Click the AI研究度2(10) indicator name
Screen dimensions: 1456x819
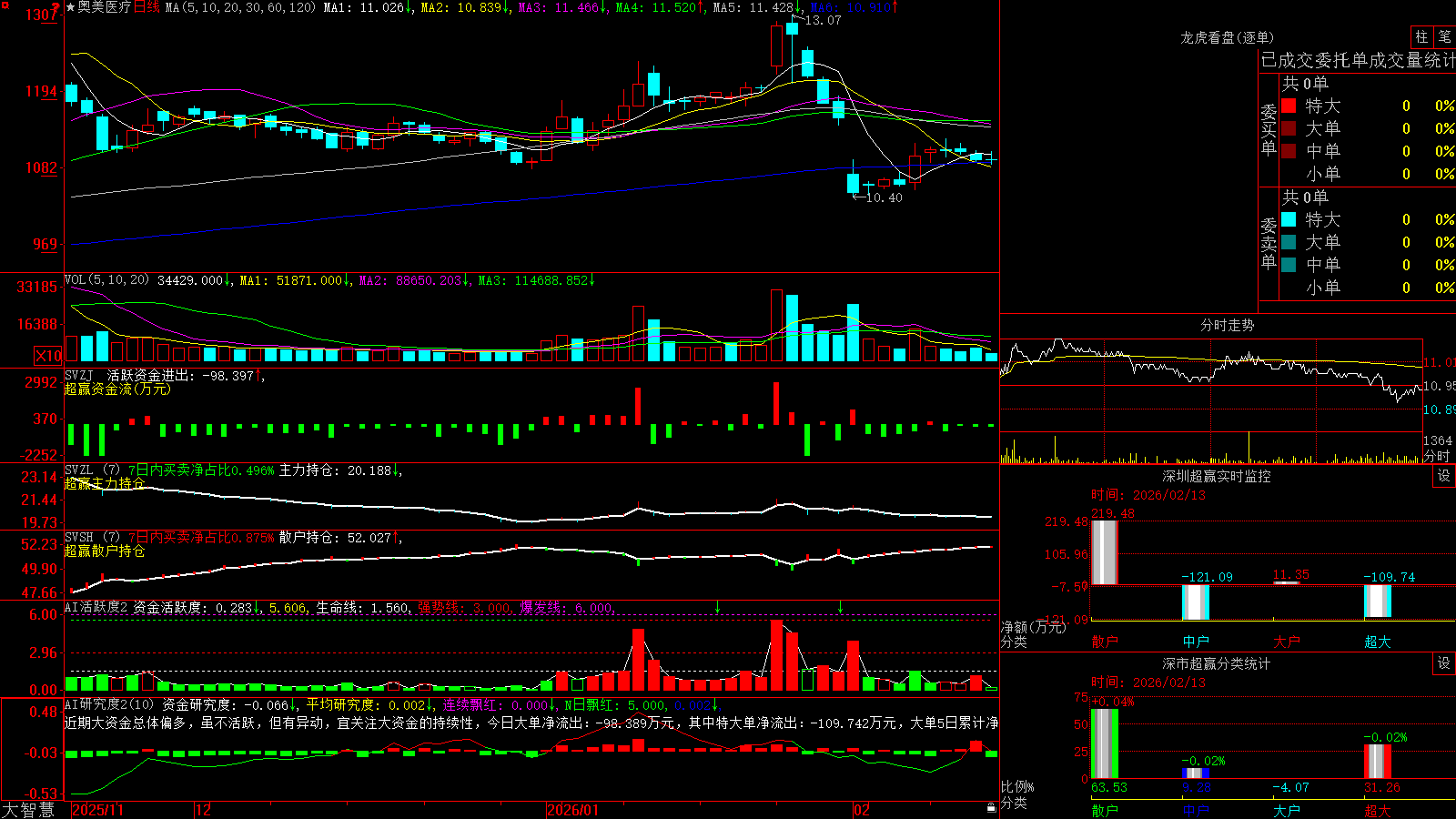(109, 704)
